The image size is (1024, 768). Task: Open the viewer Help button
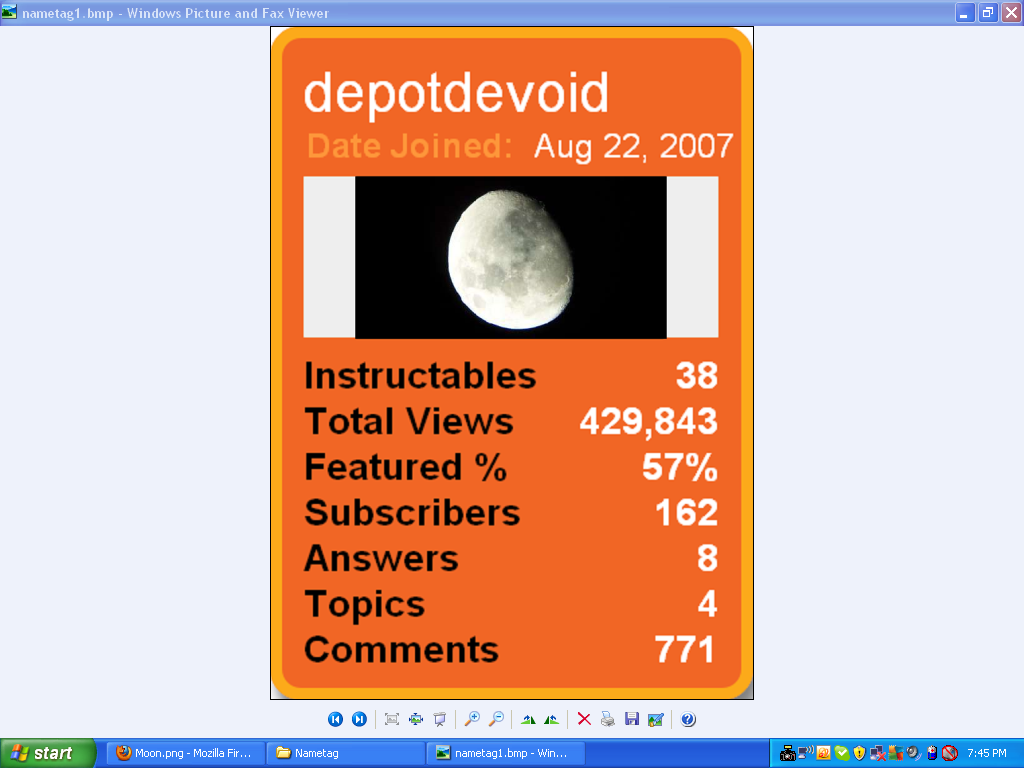[x=688, y=719]
